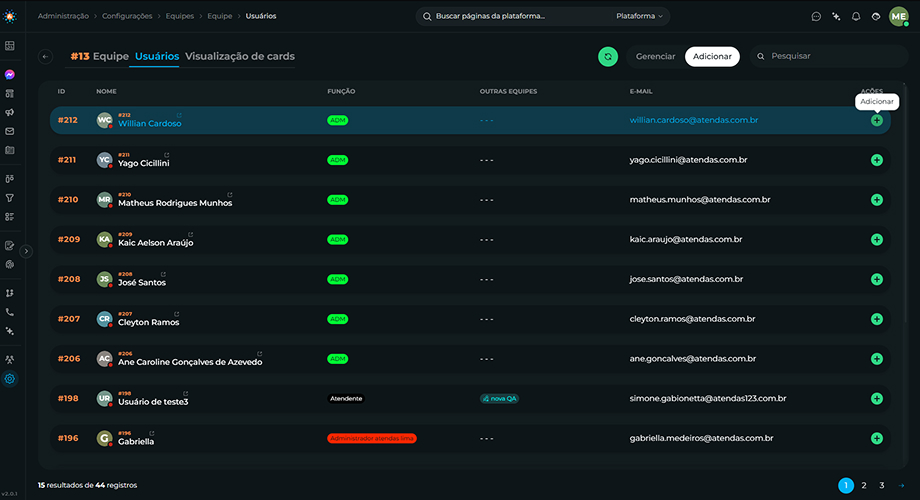Open external link icon next to Gabriella
Image resolution: width=920 pixels, height=500 pixels.
click(151, 433)
